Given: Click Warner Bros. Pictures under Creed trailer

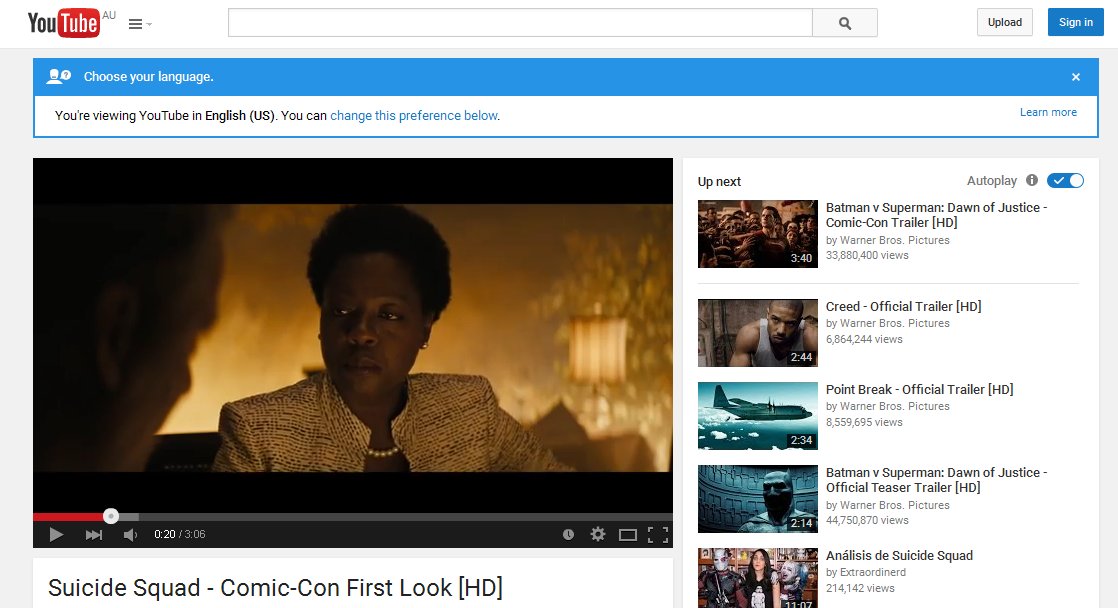Looking at the screenshot, I should coord(895,323).
